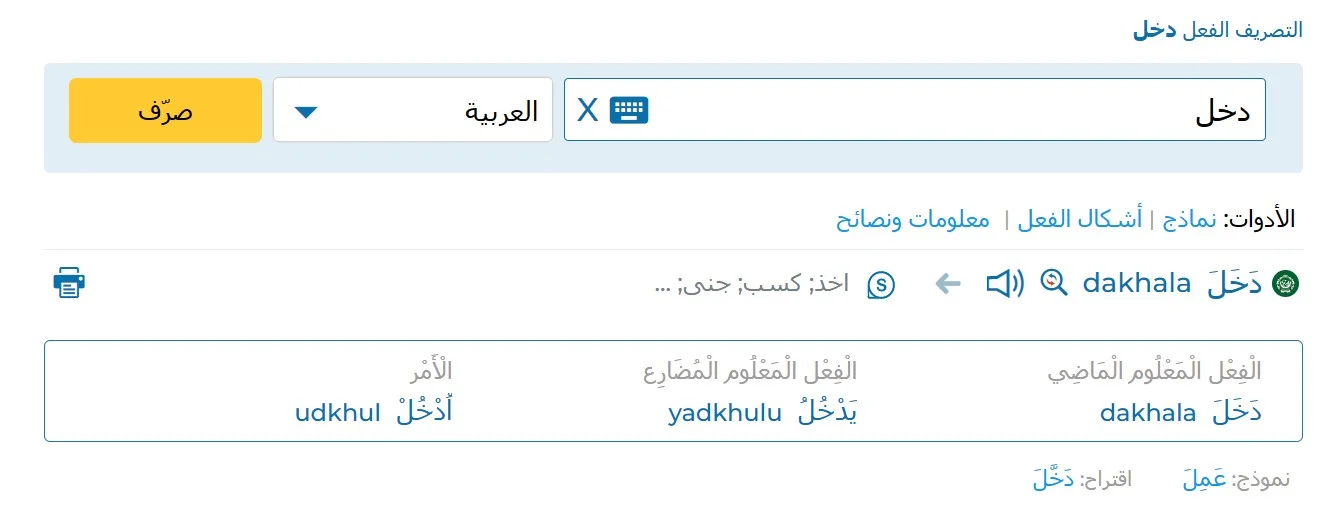1321x507 pixels.
Task: Open the synonyms S bubble icon
Action: (x=881, y=285)
